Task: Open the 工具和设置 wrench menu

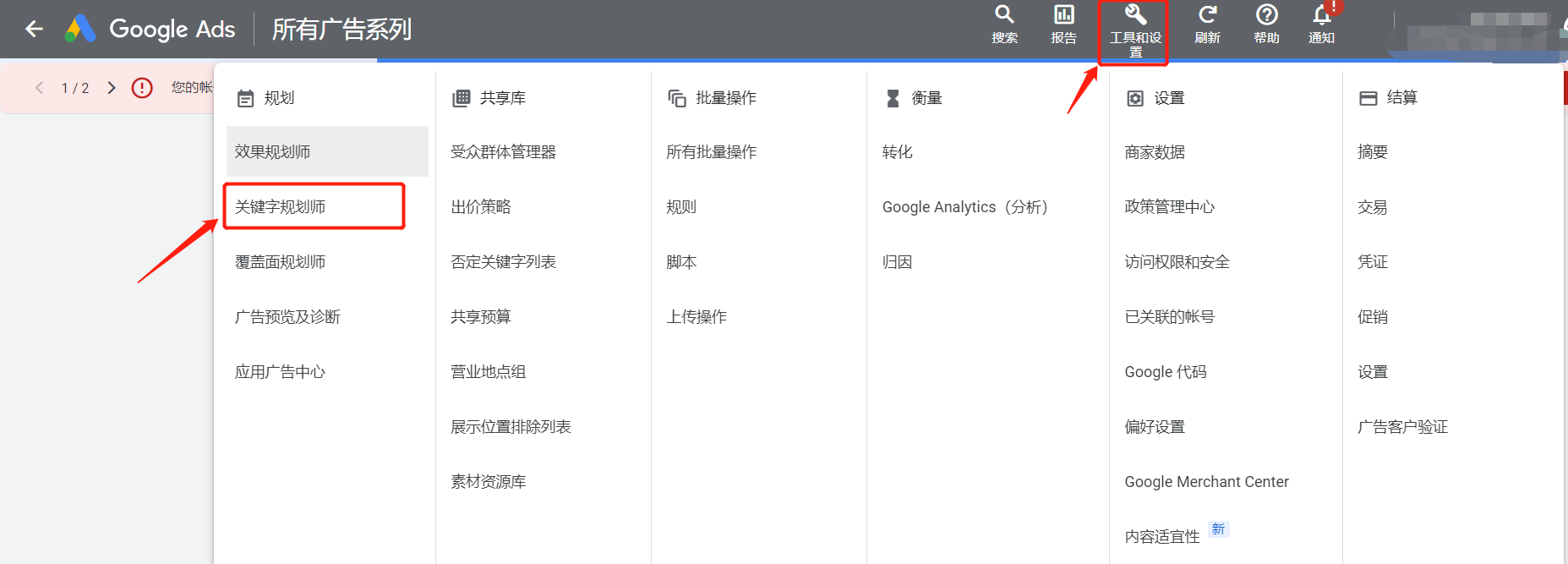Action: [x=1135, y=32]
